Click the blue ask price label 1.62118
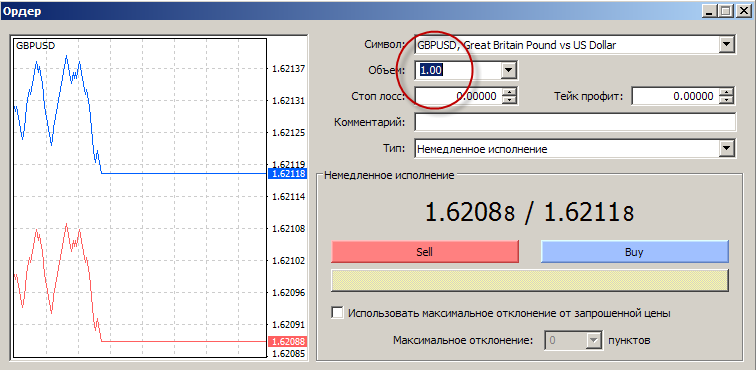The width and height of the screenshot is (756, 370). tap(288, 174)
